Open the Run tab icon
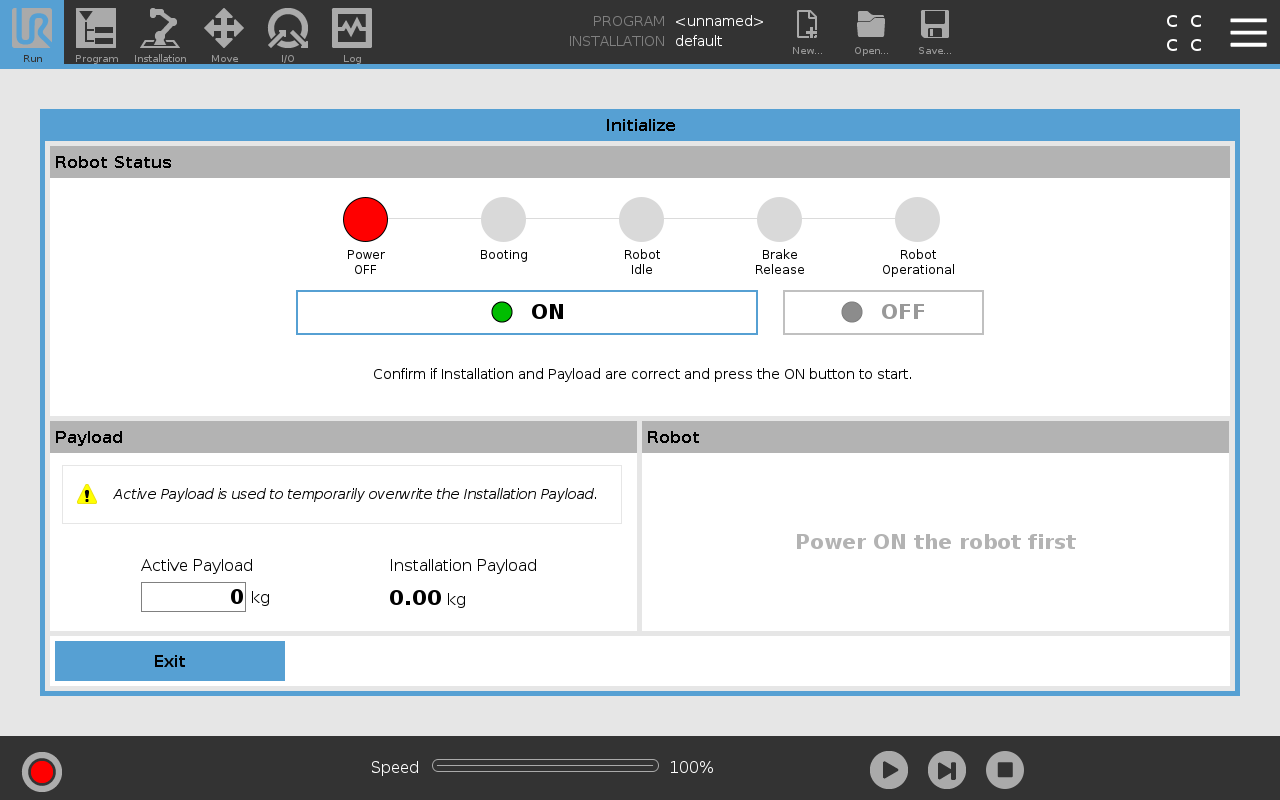Screen dimensions: 1280x800 point(32,32)
